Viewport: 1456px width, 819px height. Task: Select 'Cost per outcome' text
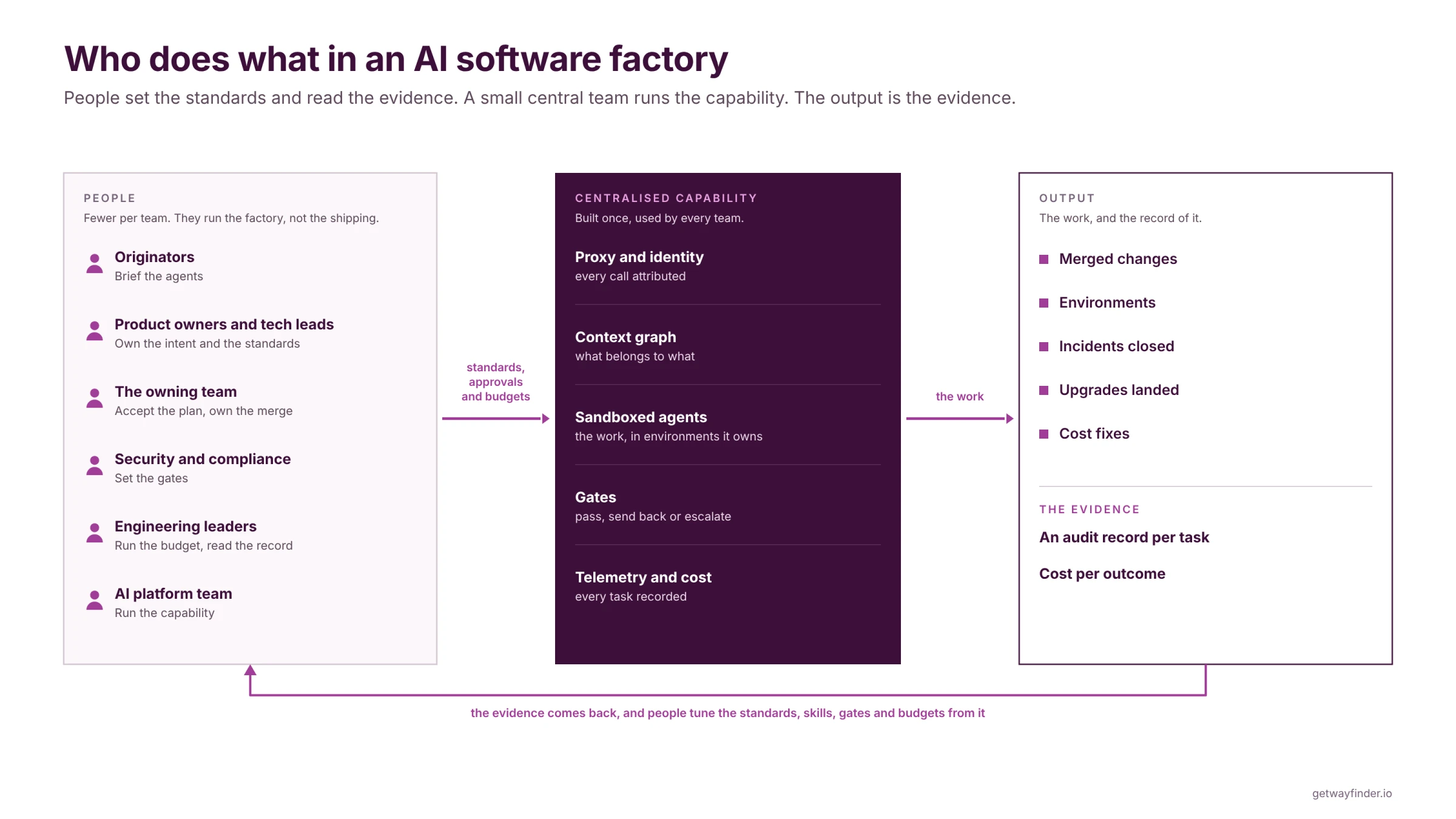(x=1102, y=575)
